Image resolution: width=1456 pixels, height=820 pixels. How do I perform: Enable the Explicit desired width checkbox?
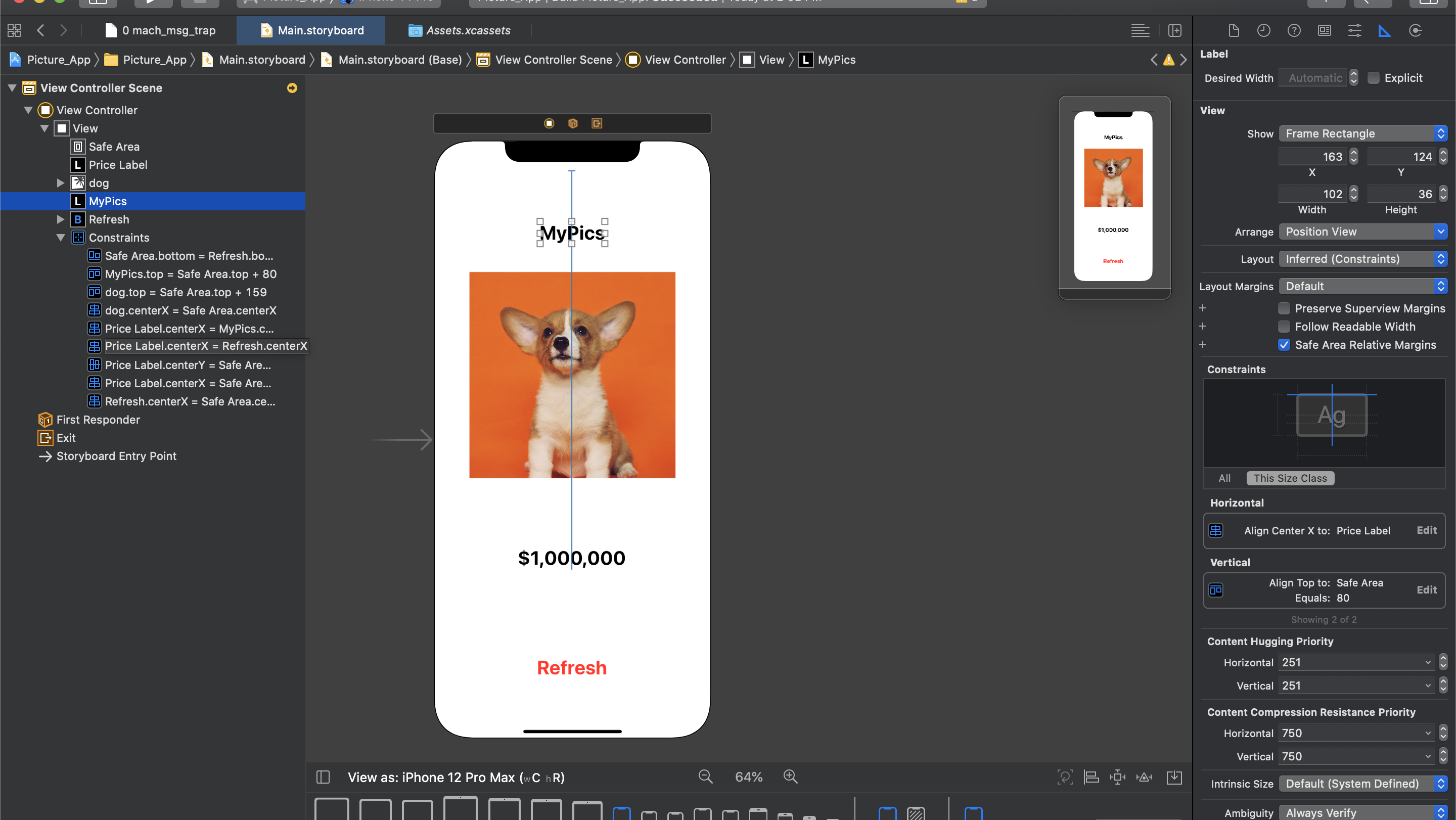click(1373, 78)
